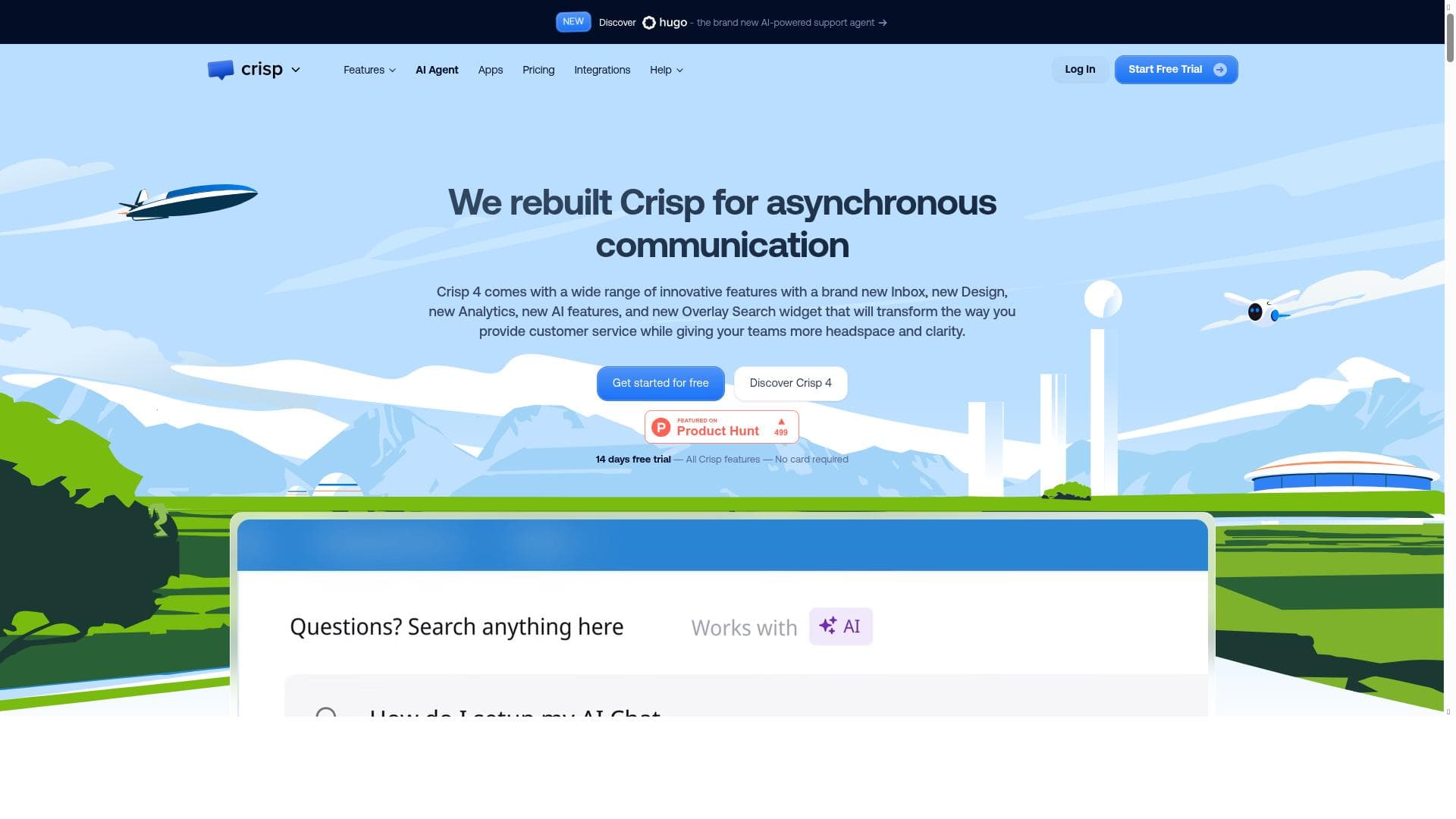Navigate to Integrations page

coord(602,70)
